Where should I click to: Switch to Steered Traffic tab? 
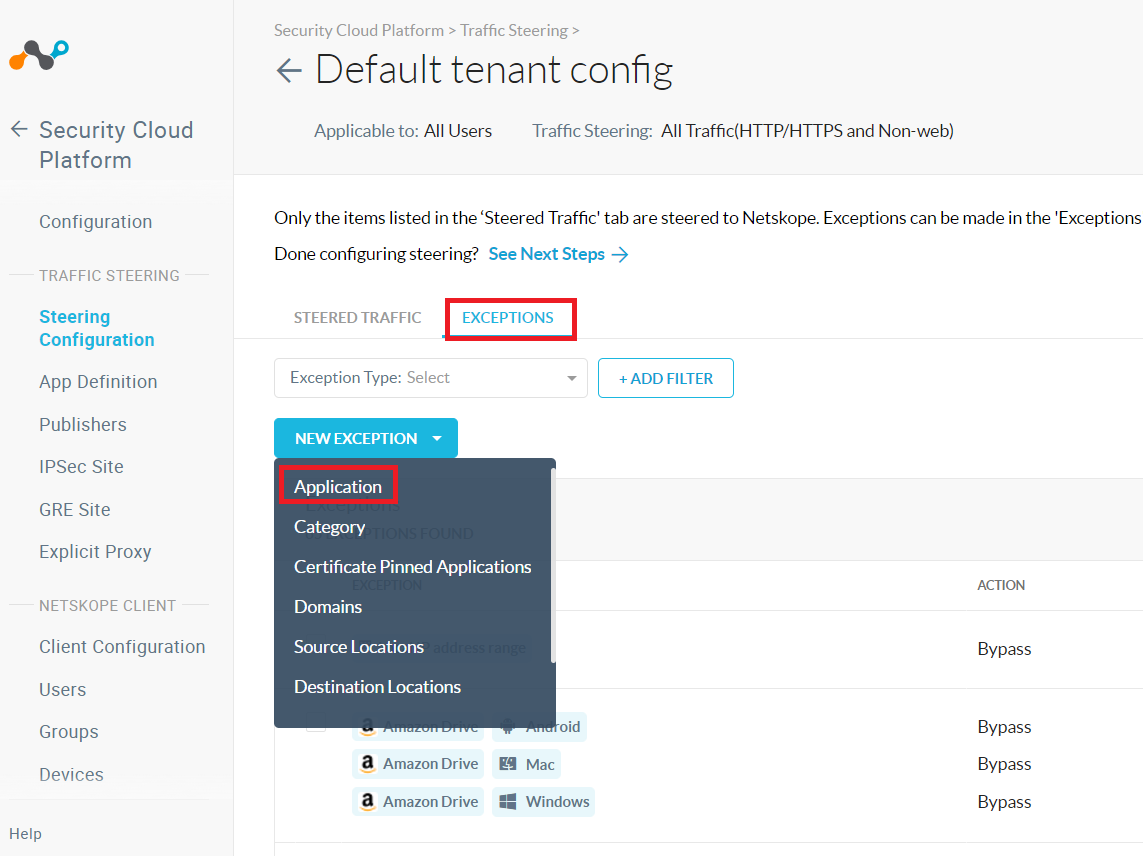coord(357,318)
